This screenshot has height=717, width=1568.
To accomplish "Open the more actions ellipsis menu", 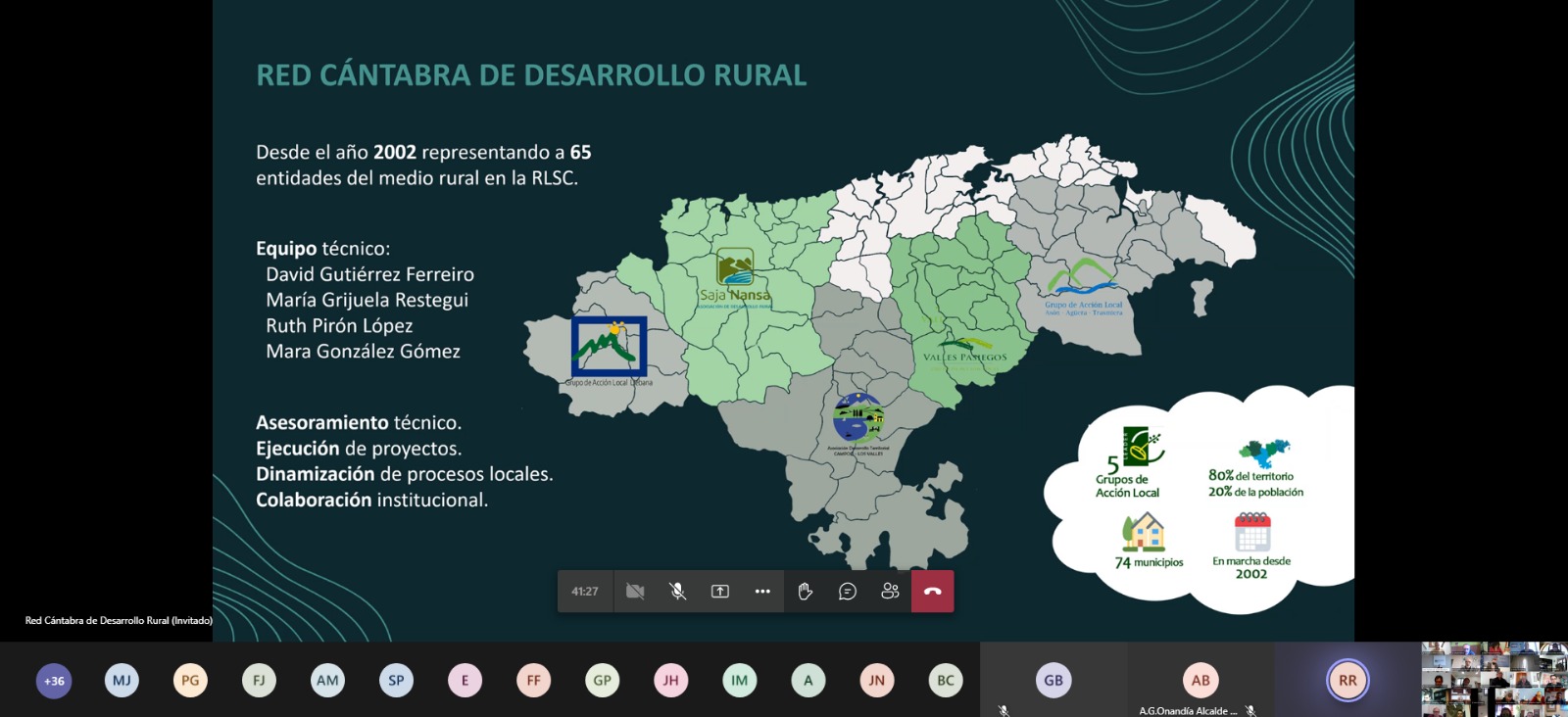I will (x=762, y=592).
